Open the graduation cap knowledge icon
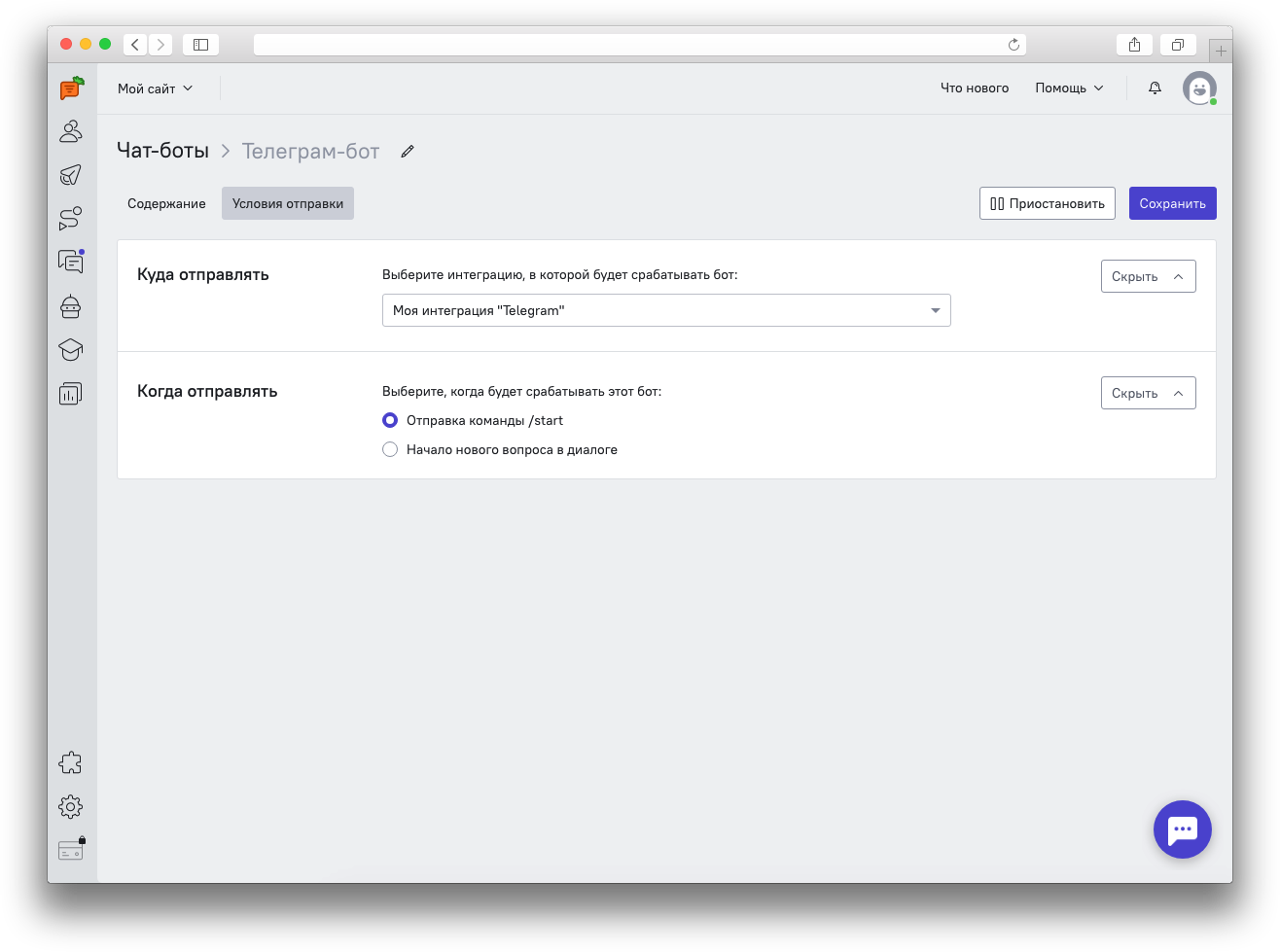The width and height of the screenshot is (1280, 952). 71,350
